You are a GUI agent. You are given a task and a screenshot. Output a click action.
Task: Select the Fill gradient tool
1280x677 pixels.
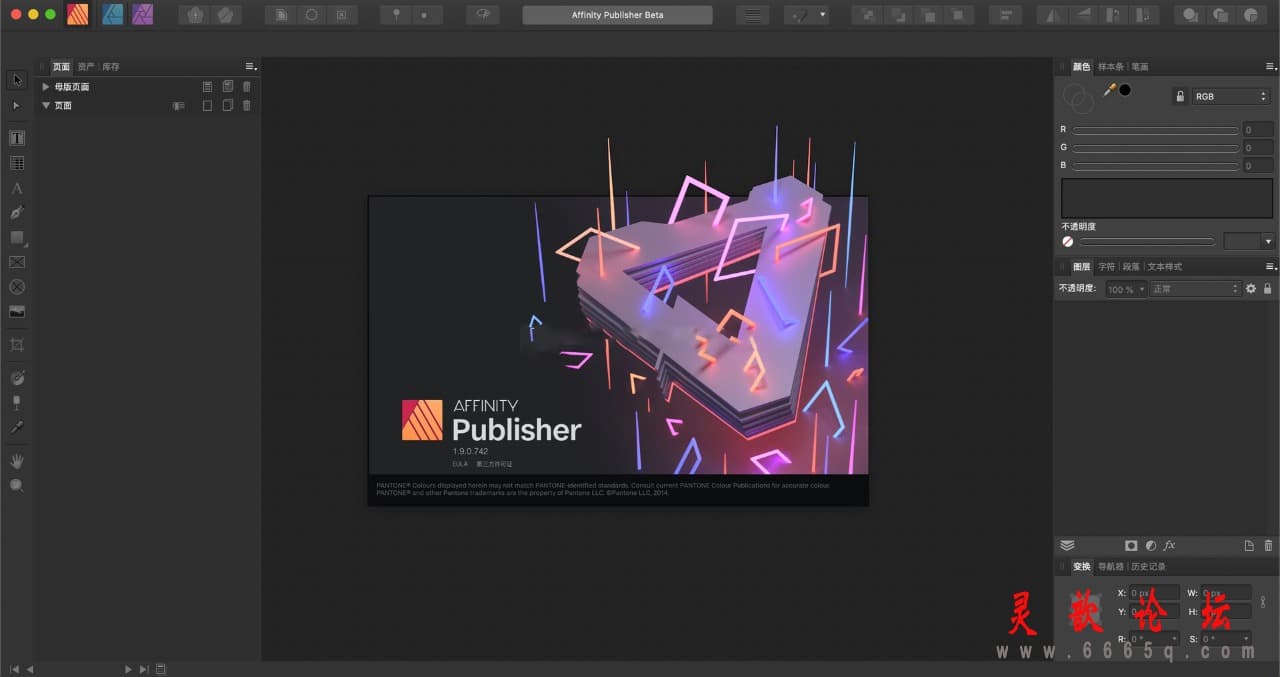17,378
